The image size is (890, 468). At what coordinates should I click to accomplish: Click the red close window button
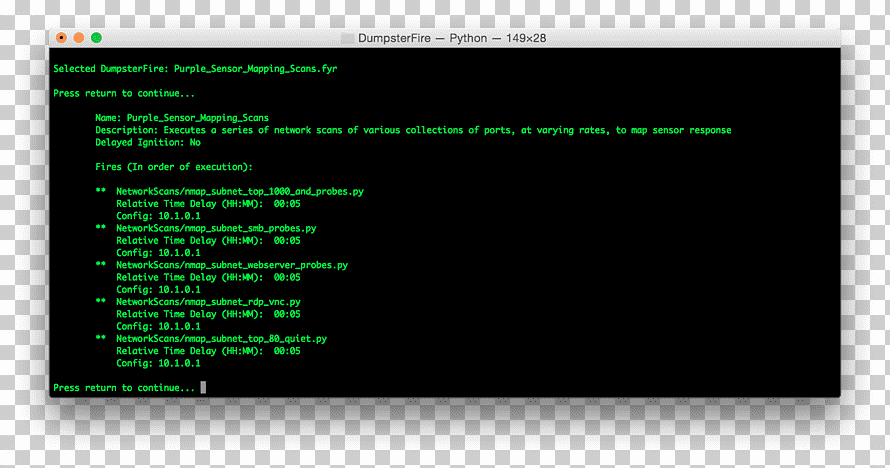pyautogui.click(x=61, y=38)
